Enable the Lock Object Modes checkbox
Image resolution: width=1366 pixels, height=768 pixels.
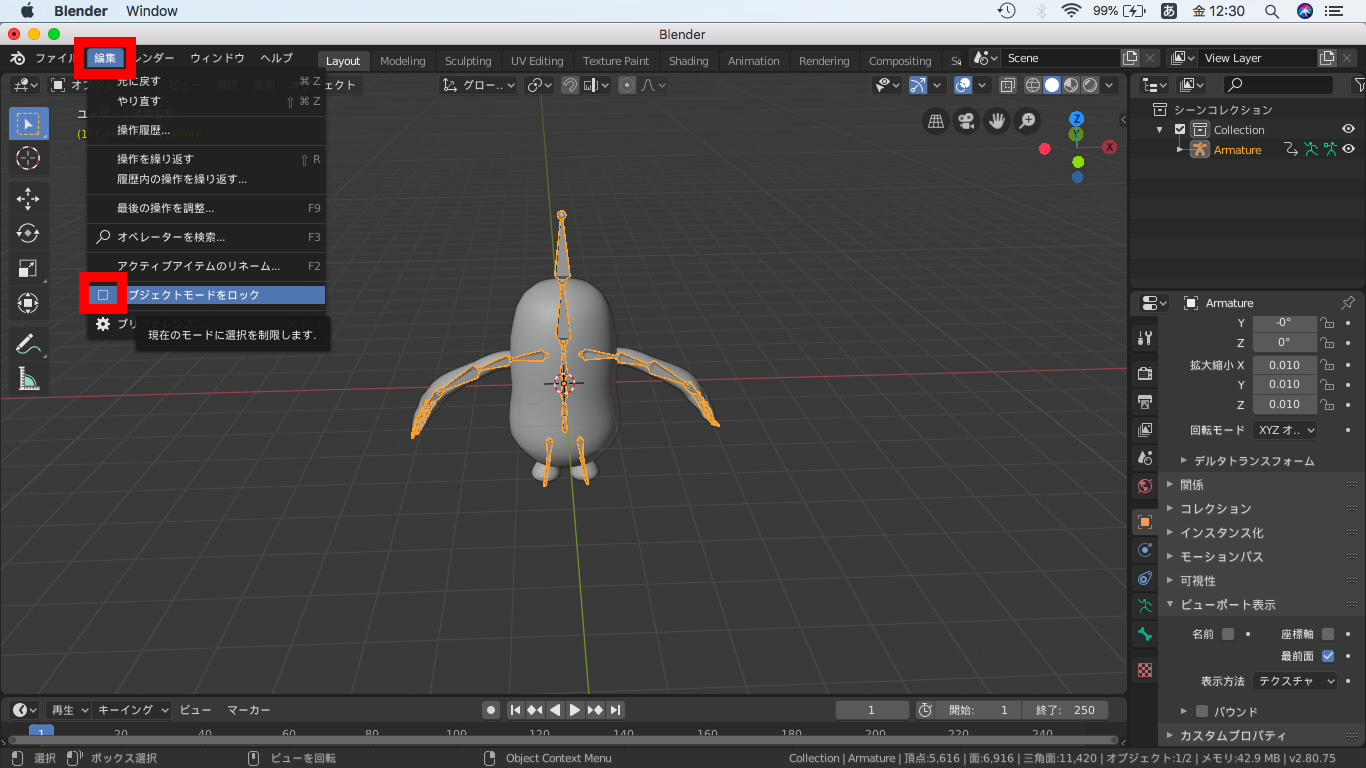tap(103, 295)
